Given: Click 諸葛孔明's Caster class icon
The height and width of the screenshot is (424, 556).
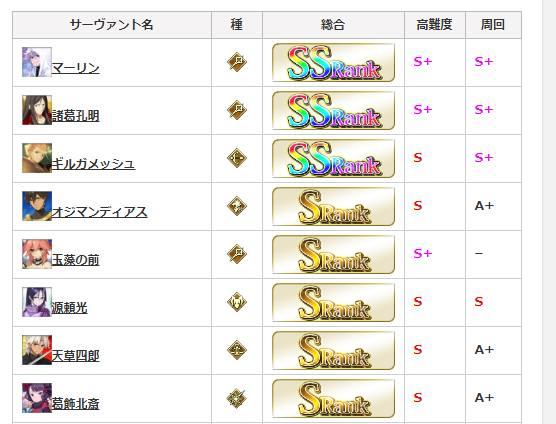Looking at the screenshot, I should pos(237,110).
